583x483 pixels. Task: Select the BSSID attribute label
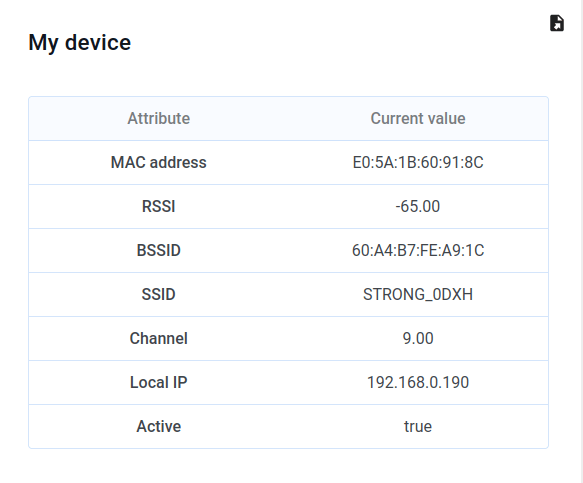[159, 250]
